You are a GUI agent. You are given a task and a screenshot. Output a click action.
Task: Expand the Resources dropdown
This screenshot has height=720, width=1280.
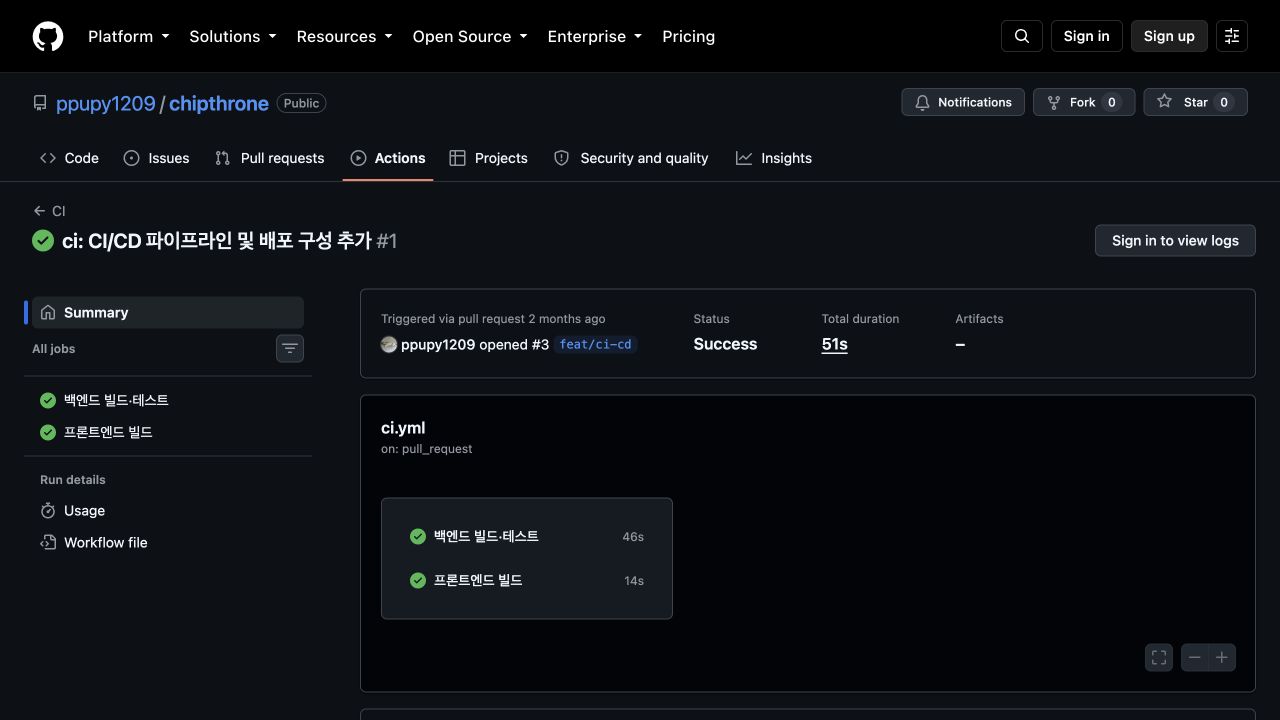click(345, 36)
